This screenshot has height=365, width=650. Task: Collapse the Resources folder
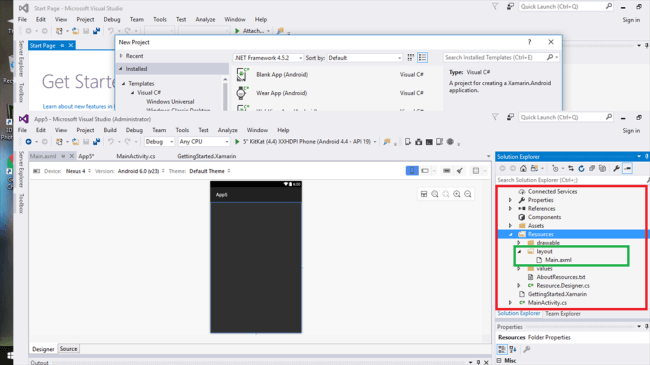tap(510, 234)
